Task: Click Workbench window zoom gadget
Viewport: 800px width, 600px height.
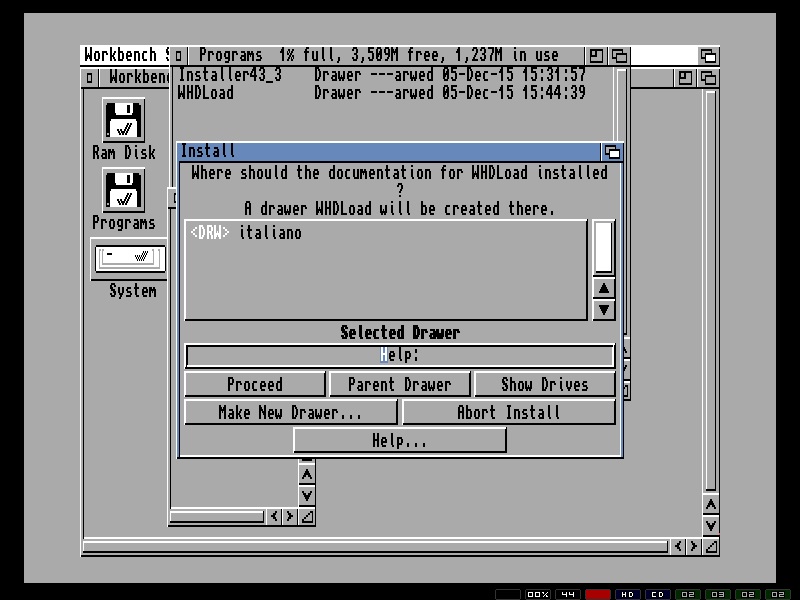Action: pos(685,78)
